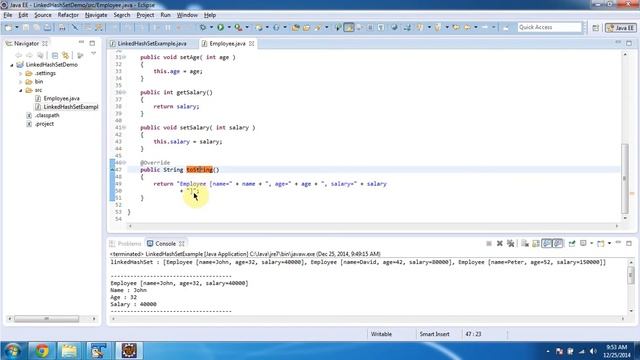Toggle Link with Editor in Navigator
The image size is (640, 360).
tap(65, 55)
